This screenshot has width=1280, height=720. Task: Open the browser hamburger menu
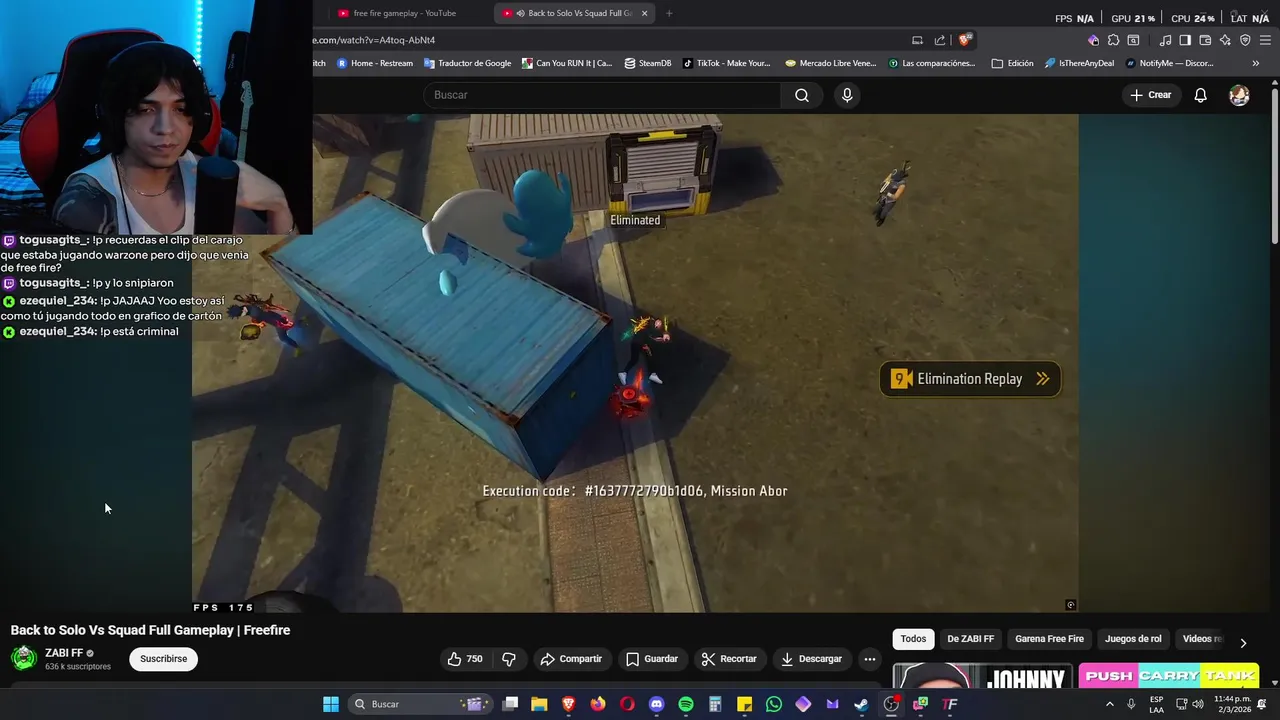(x=1265, y=40)
